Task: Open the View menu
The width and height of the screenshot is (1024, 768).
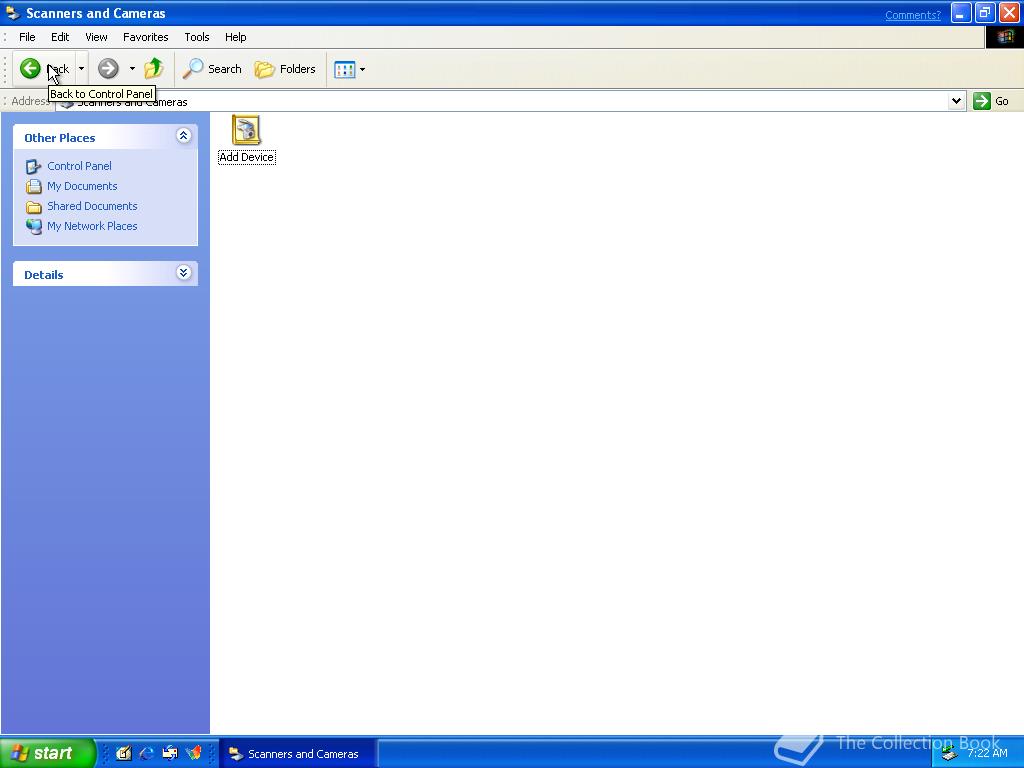Action: (x=96, y=37)
